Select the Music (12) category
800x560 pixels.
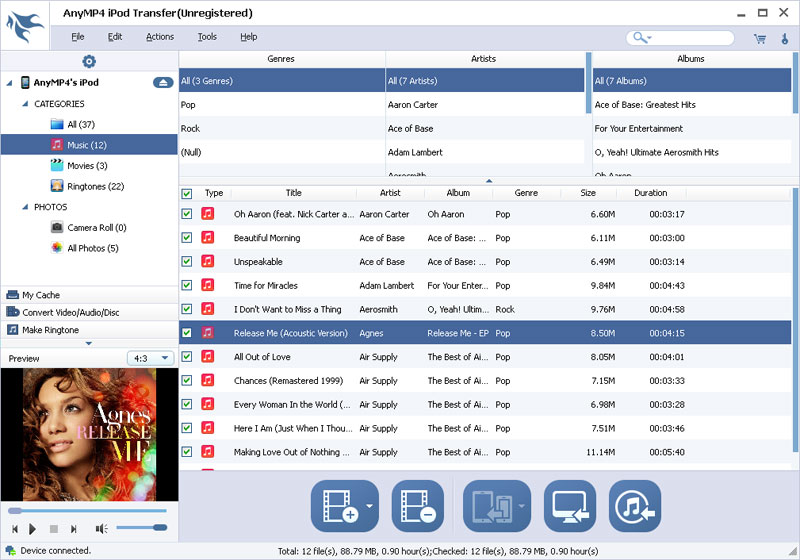tap(89, 145)
